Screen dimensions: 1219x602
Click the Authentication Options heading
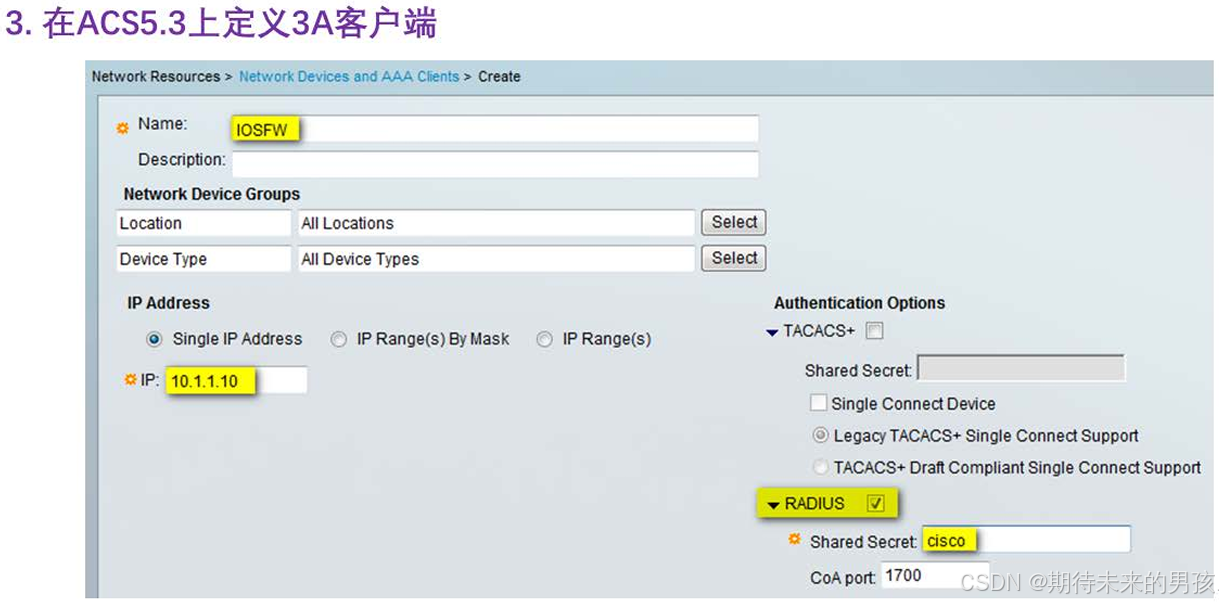pos(859,303)
